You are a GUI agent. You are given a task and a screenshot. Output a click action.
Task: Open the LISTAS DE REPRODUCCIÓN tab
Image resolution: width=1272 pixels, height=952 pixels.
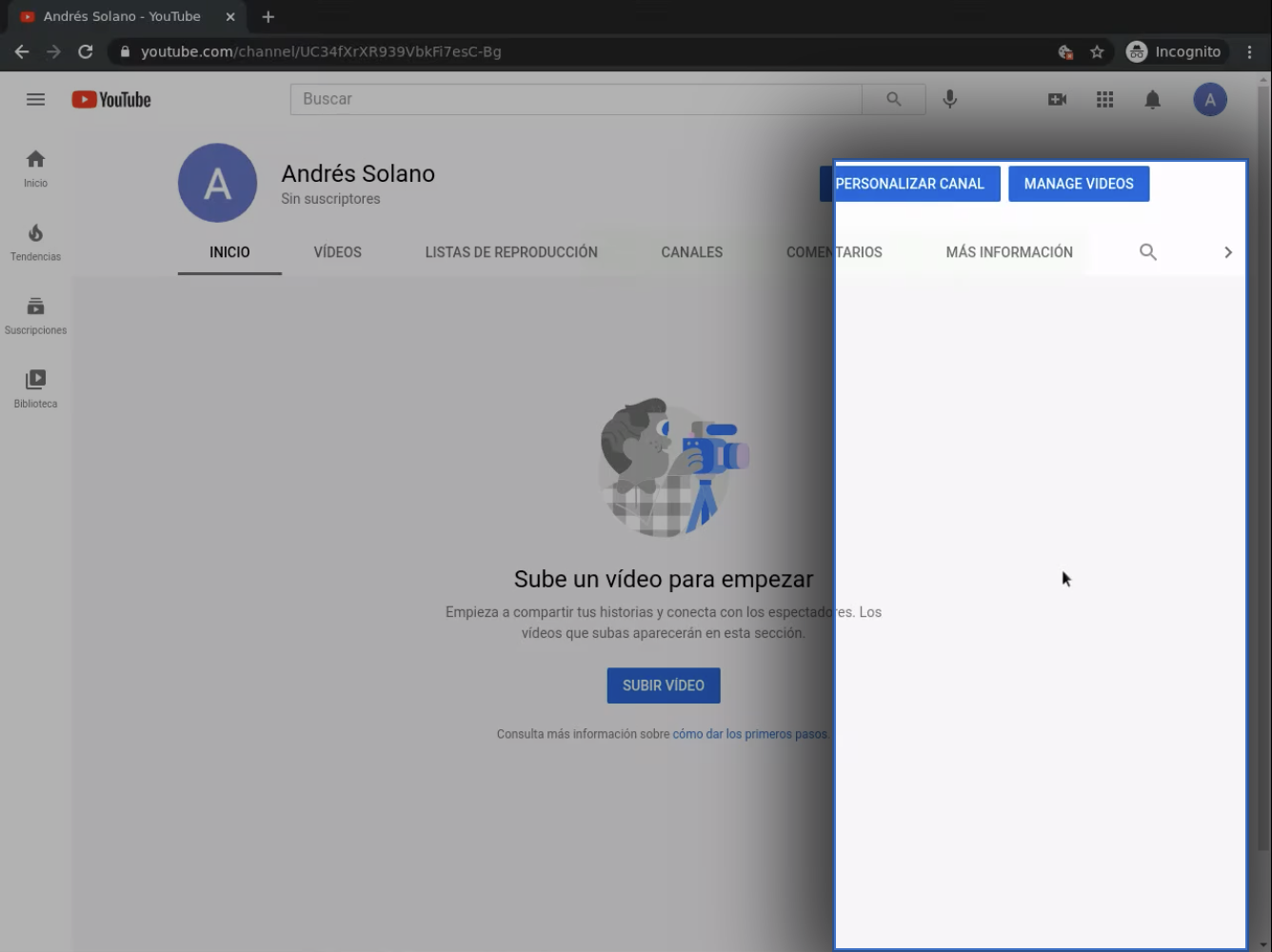pos(511,251)
